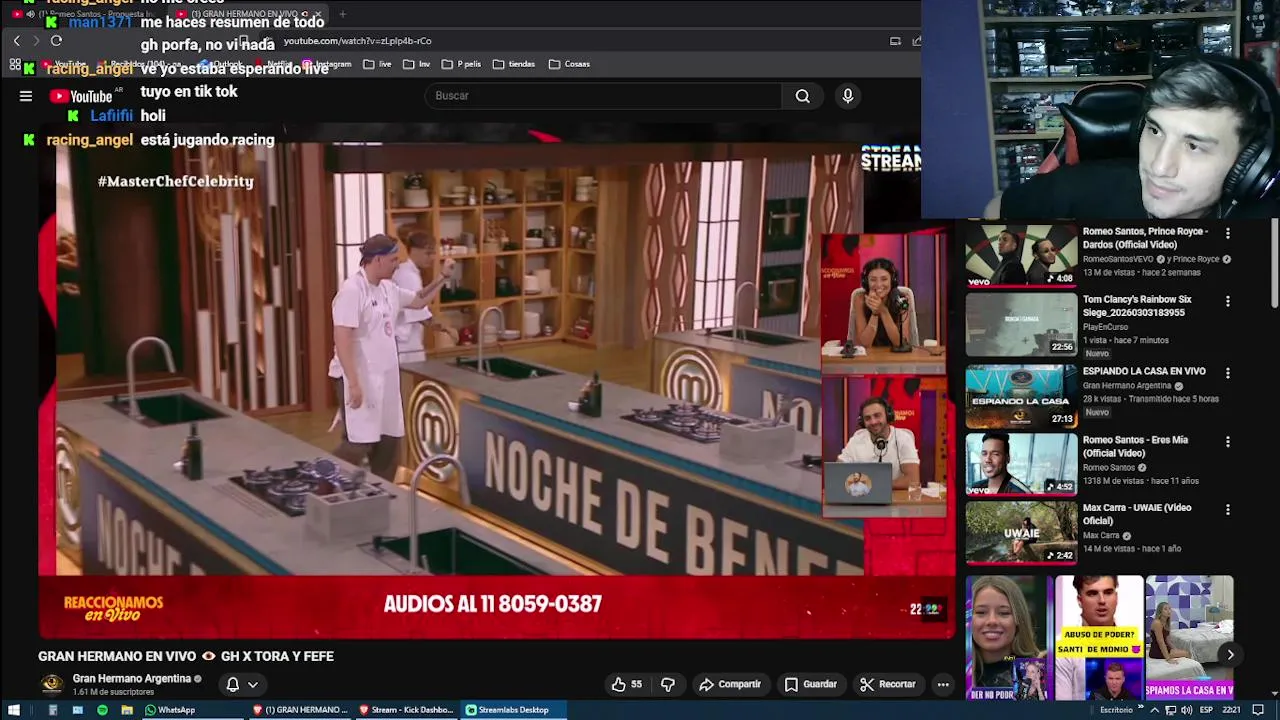Switch to the GRAN HERMANO EN VIVO tab
The image size is (1280, 720).
[x=250, y=14]
